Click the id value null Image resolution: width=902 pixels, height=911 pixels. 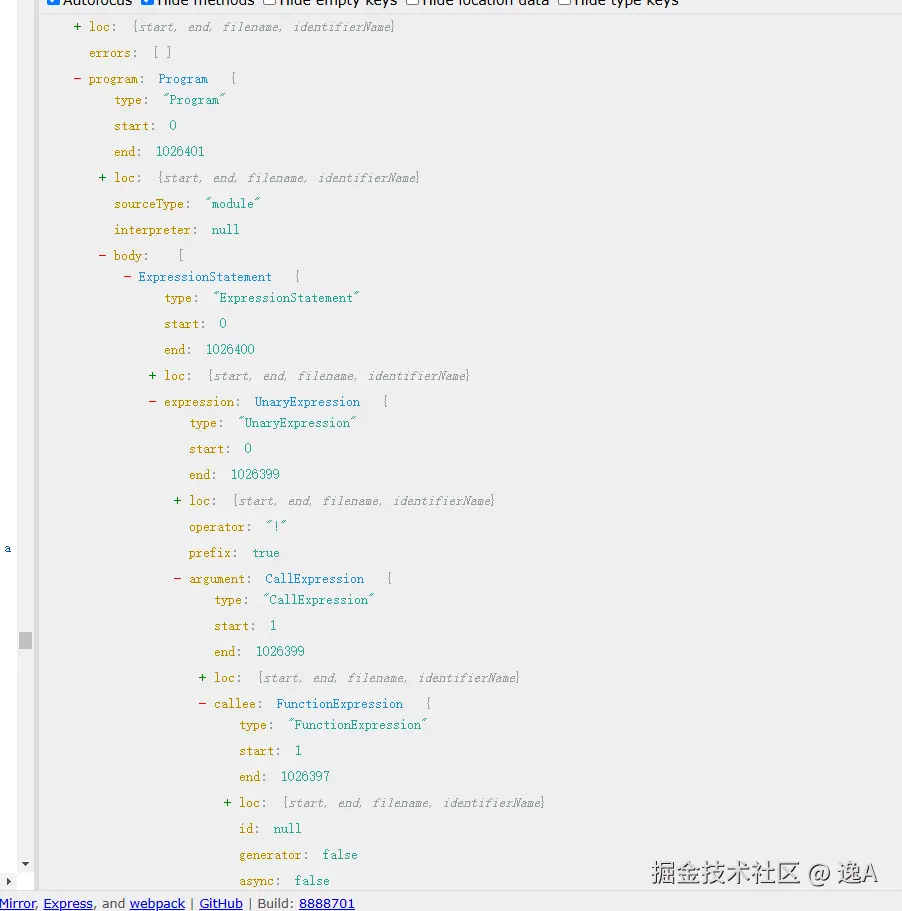[x=288, y=829]
